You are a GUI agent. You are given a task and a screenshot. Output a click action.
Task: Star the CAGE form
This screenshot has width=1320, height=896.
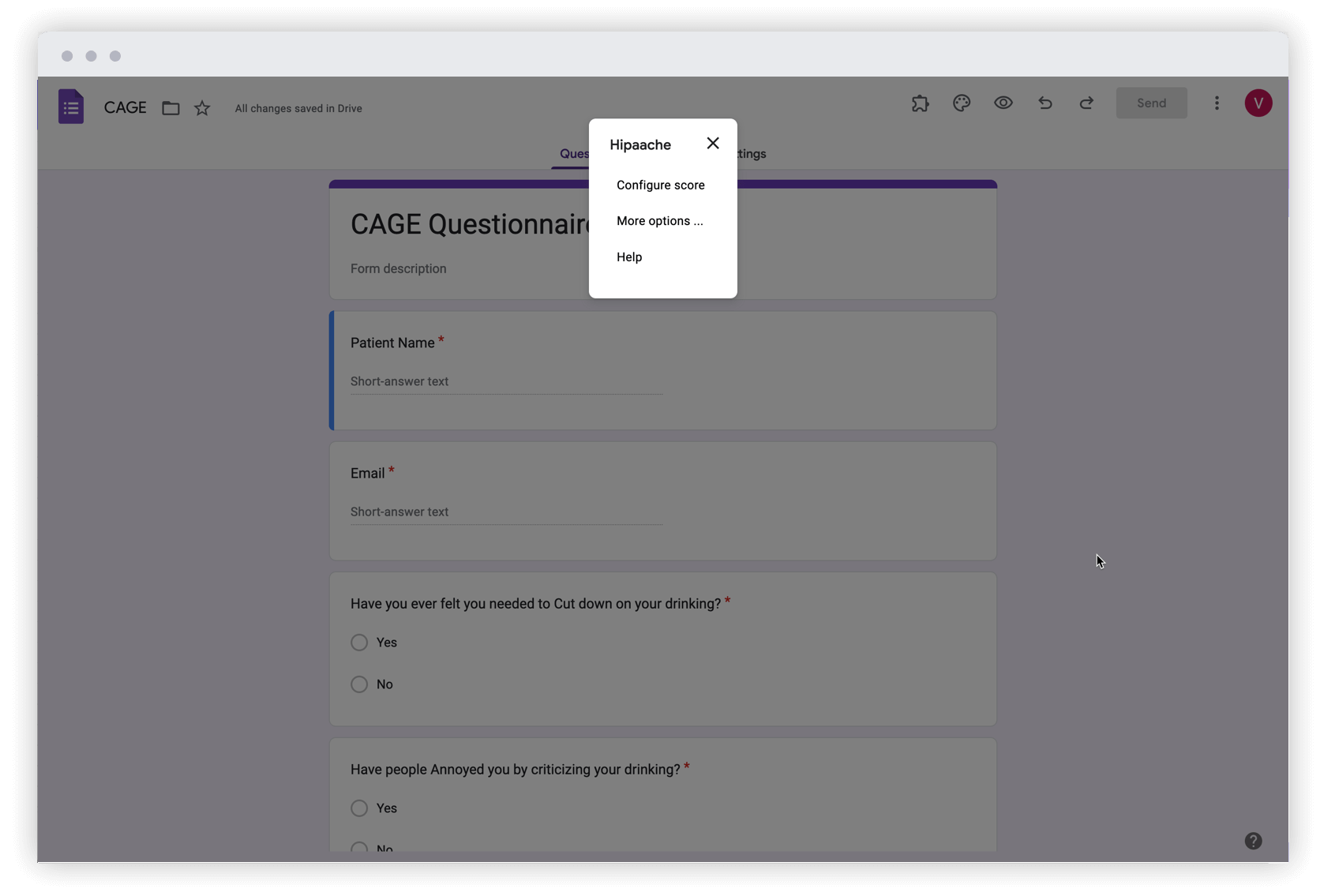click(x=202, y=108)
